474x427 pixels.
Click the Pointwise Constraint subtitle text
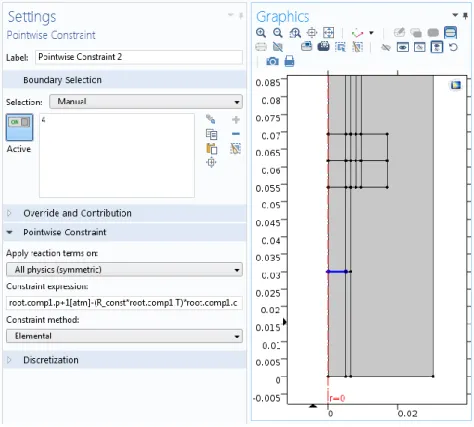click(51, 35)
